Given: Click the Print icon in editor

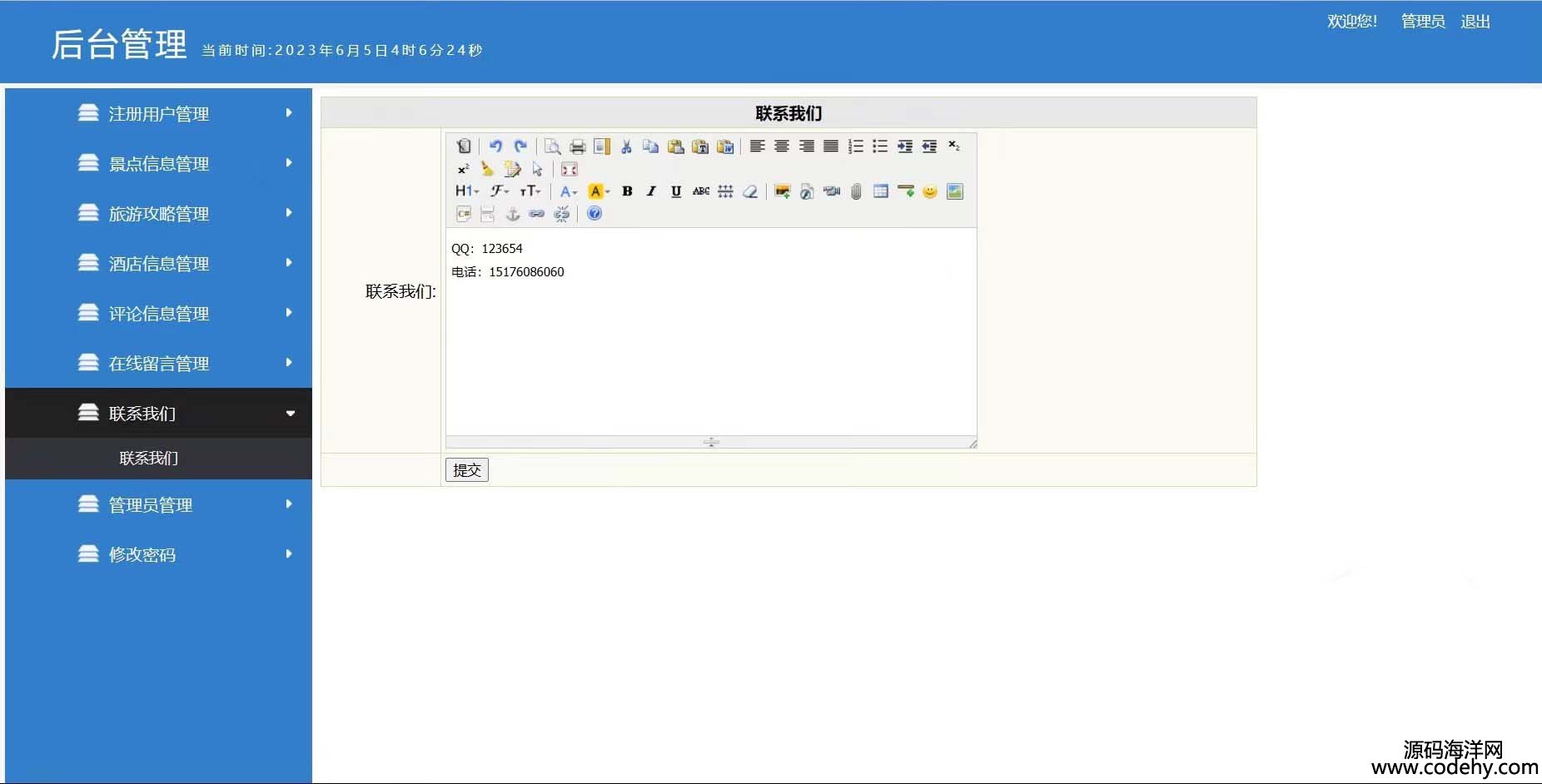Looking at the screenshot, I should click(577, 146).
